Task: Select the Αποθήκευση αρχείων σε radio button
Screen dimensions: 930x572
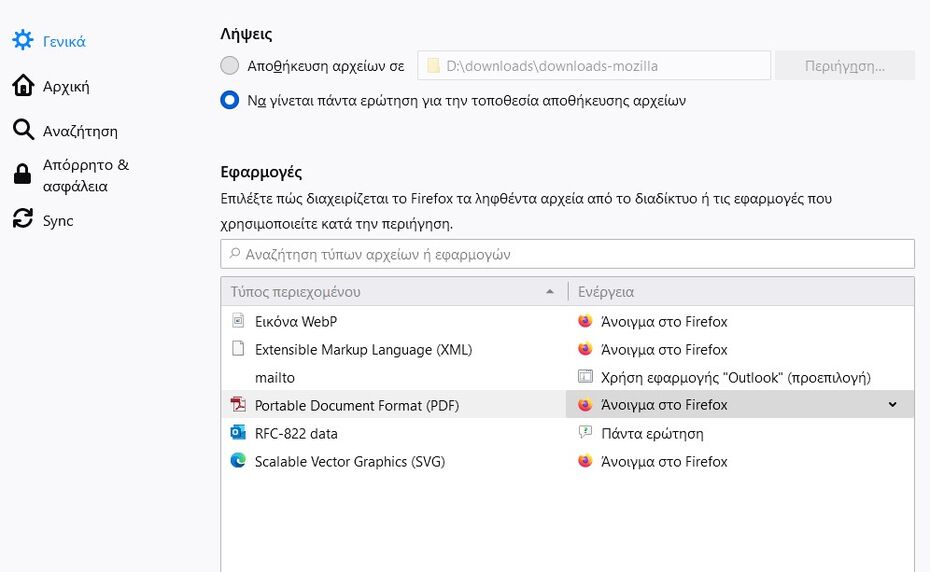Action: coord(230,66)
